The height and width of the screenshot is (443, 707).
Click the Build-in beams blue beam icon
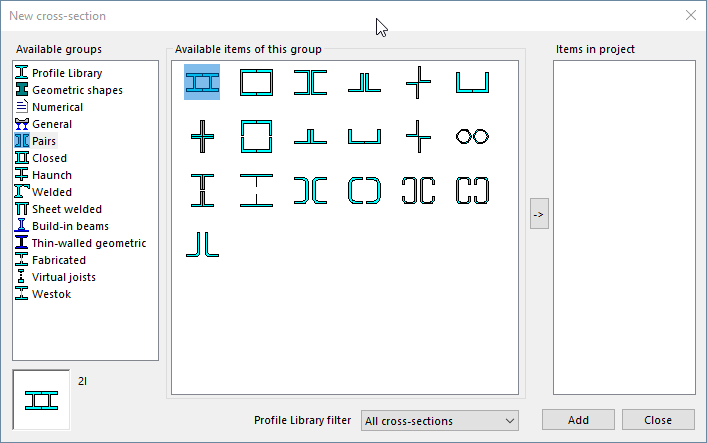22,226
